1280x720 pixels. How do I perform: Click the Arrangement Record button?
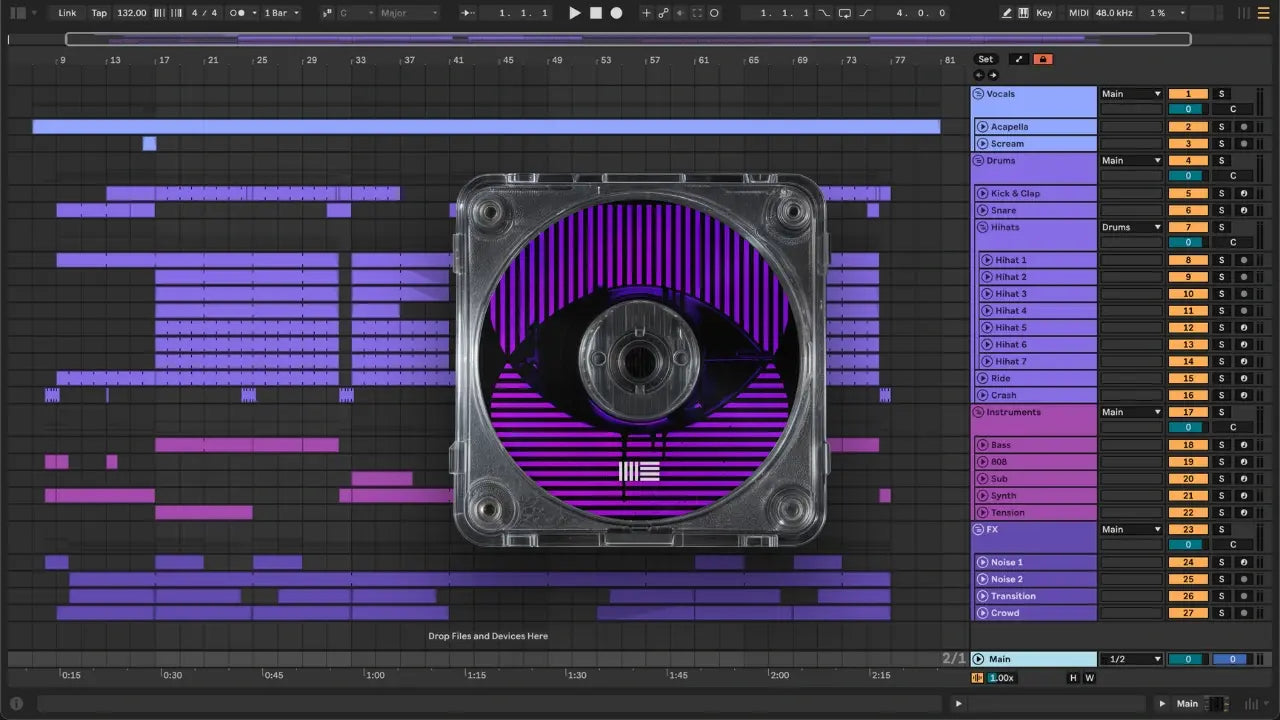point(616,13)
